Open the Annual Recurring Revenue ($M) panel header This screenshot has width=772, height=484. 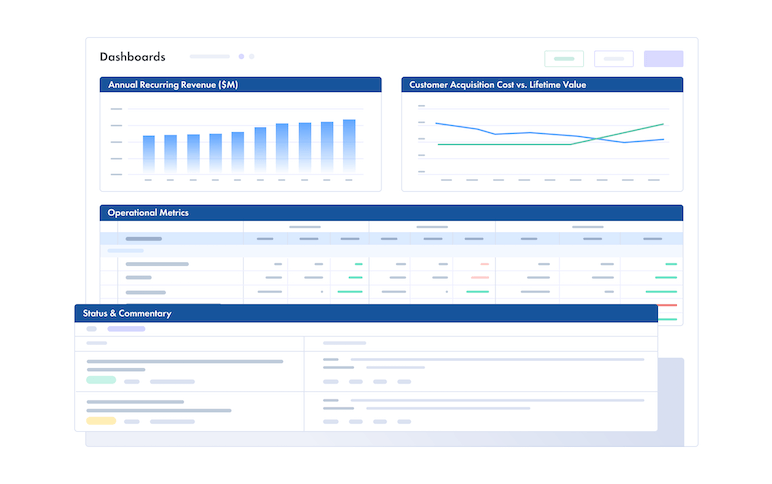240,85
